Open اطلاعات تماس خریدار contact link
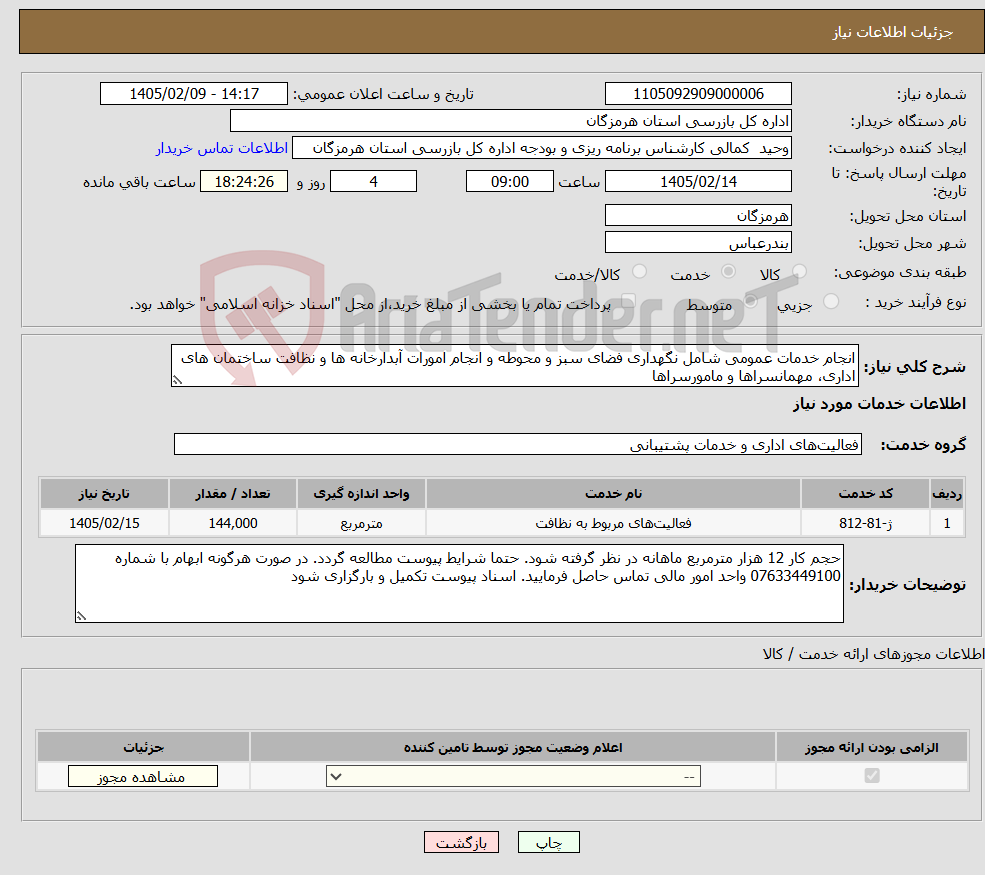This screenshot has height=875, width=985. [x=222, y=148]
